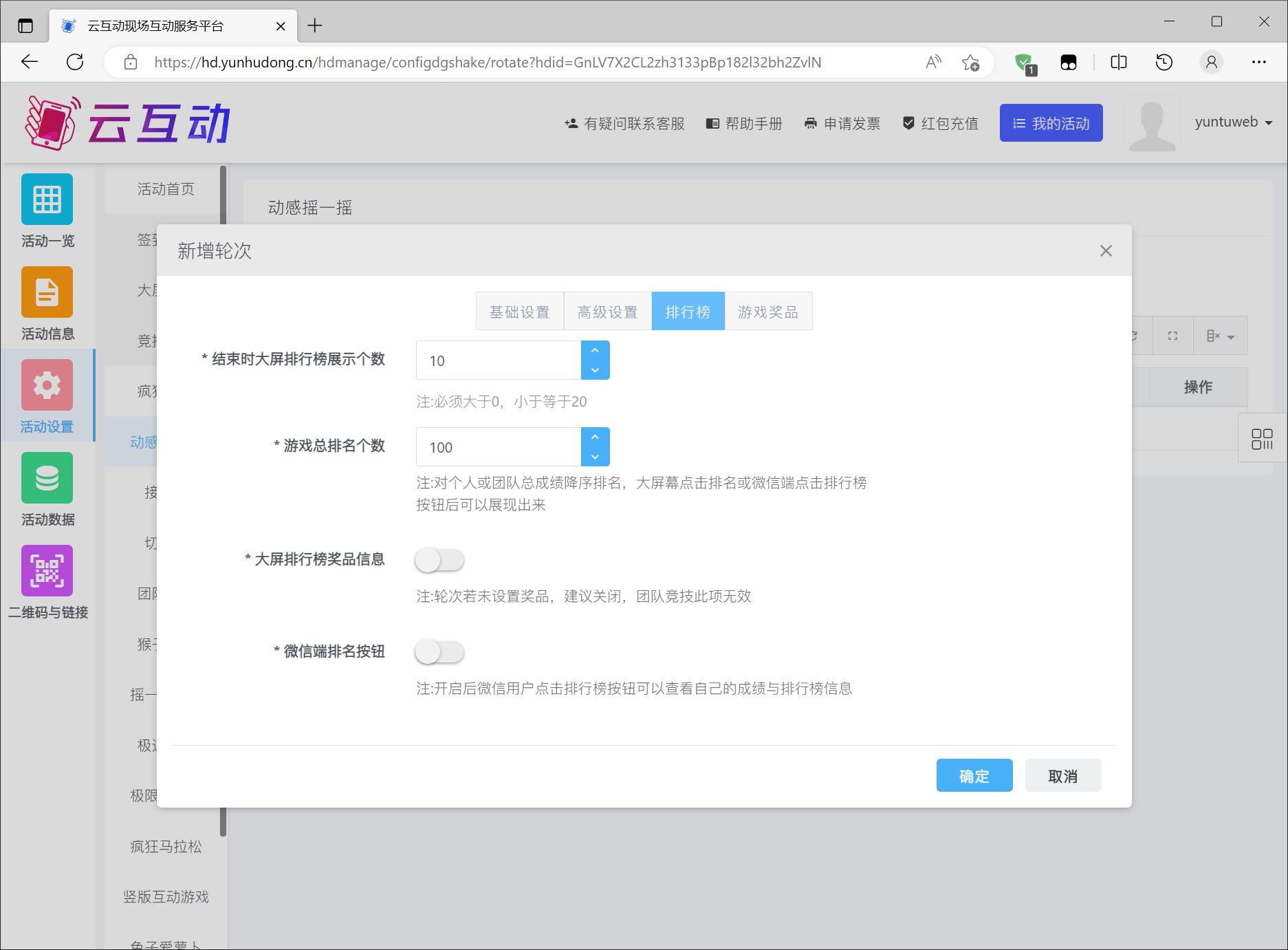Viewport: 1288px width, 950px height.
Task: Close the 新增轮次 dialog with X
Action: pyautogui.click(x=1106, y=251)
